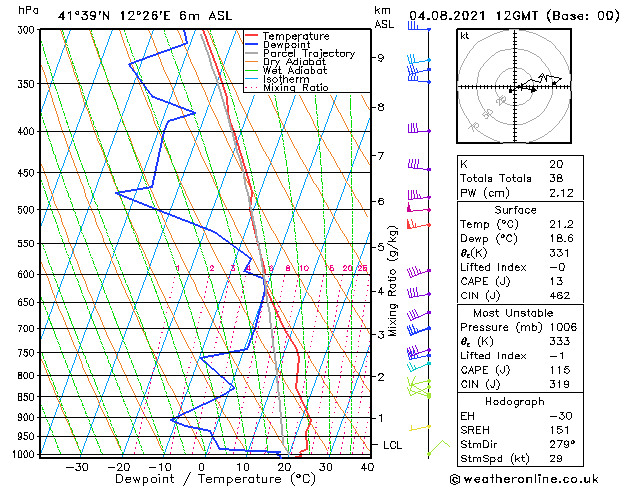This screenshot has height=486, width=629.
Task: Click the surface CAPE value 13
Action: (x=556, y=281)
